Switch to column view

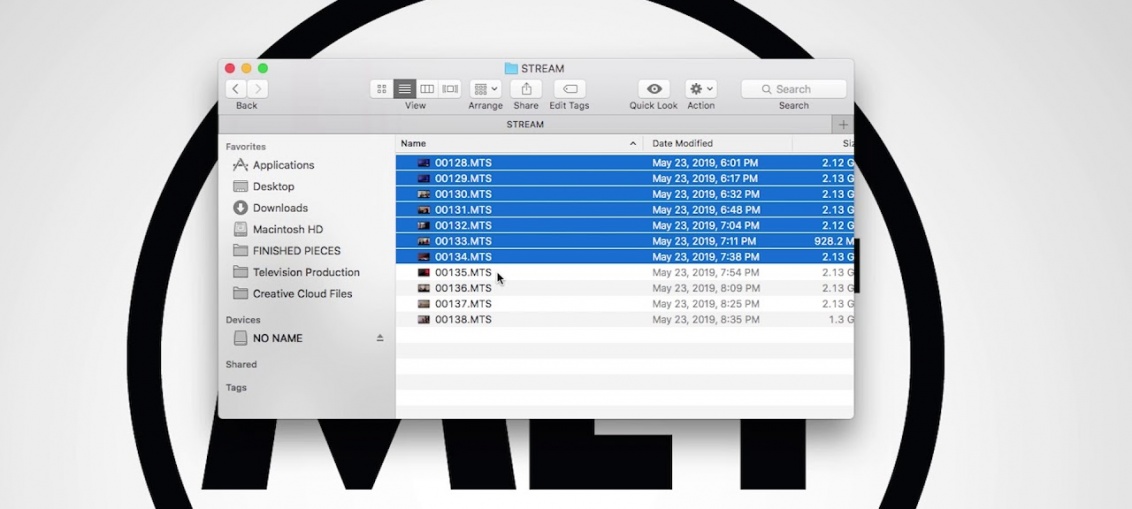pos(427,89)
